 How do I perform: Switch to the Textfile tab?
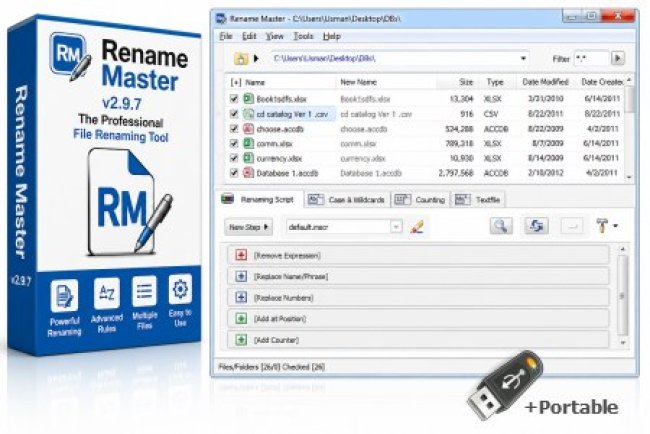pyautogui.click(x=478, y=200)
